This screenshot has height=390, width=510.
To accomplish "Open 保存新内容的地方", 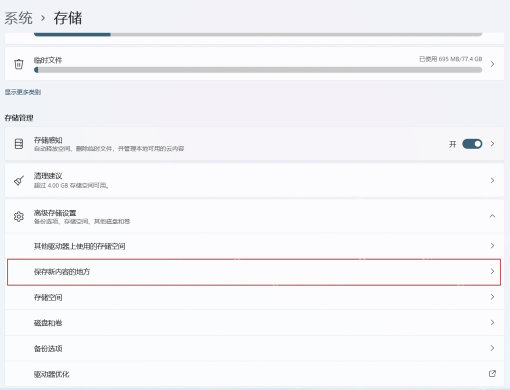I will pyautogui.click(x=254, y=272).
